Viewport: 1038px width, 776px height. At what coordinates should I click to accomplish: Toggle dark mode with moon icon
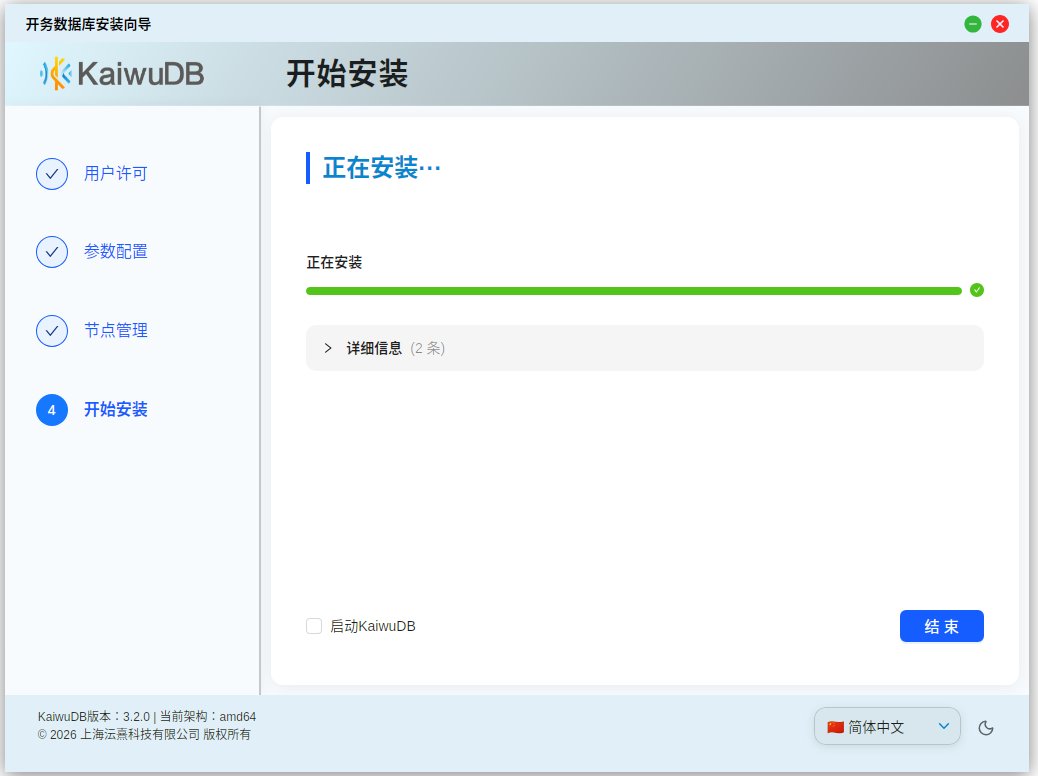[986, 728]
